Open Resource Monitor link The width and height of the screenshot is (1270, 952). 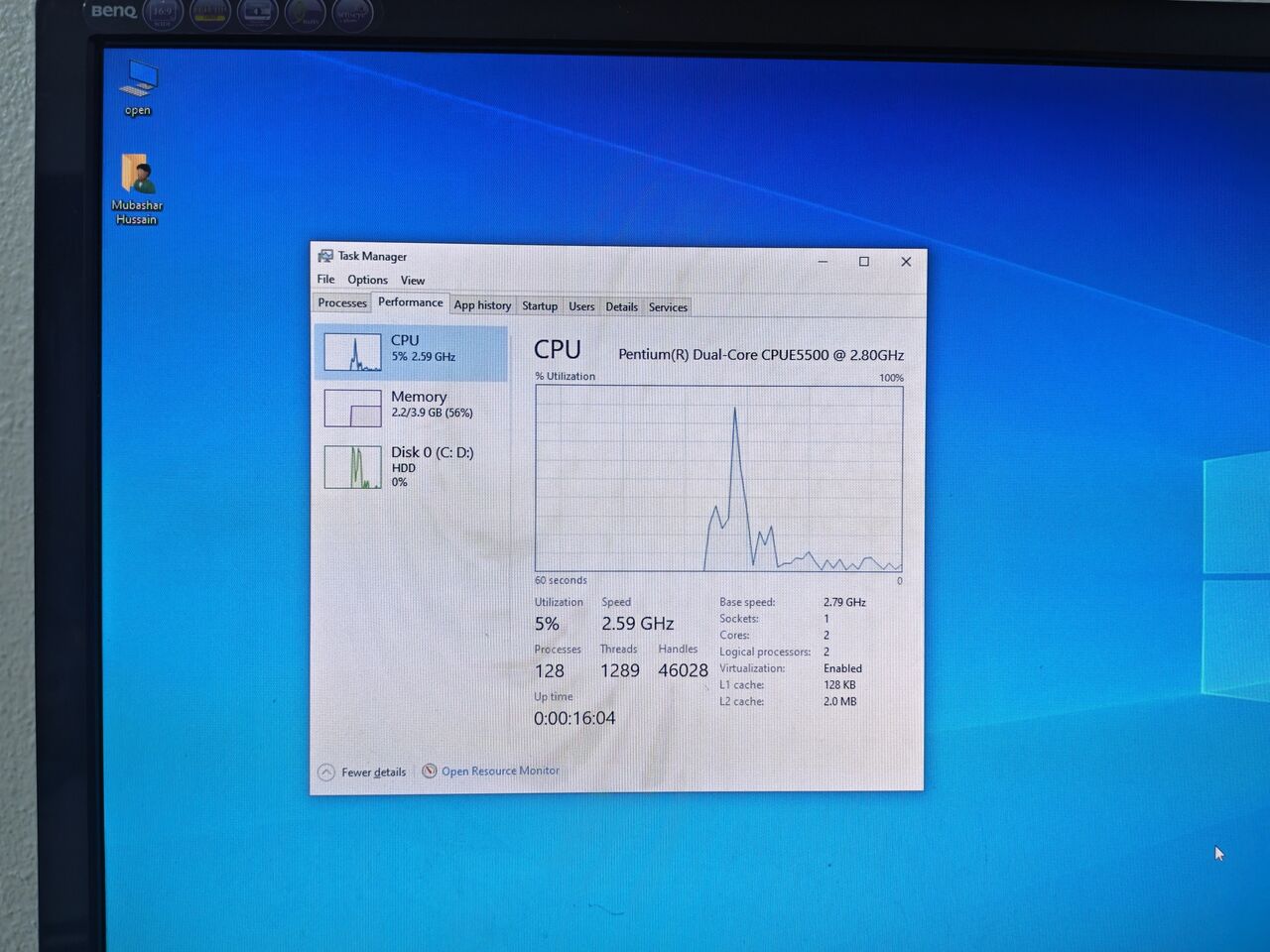point(500,771)
